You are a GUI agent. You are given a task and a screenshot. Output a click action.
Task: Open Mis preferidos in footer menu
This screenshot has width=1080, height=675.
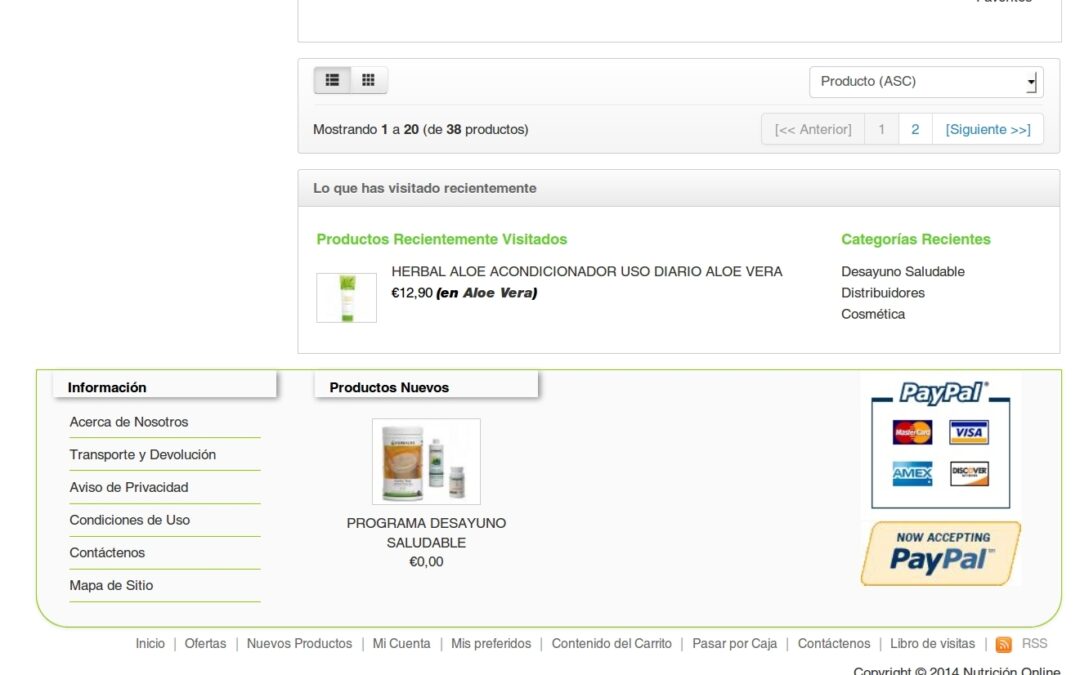point(491,643)
